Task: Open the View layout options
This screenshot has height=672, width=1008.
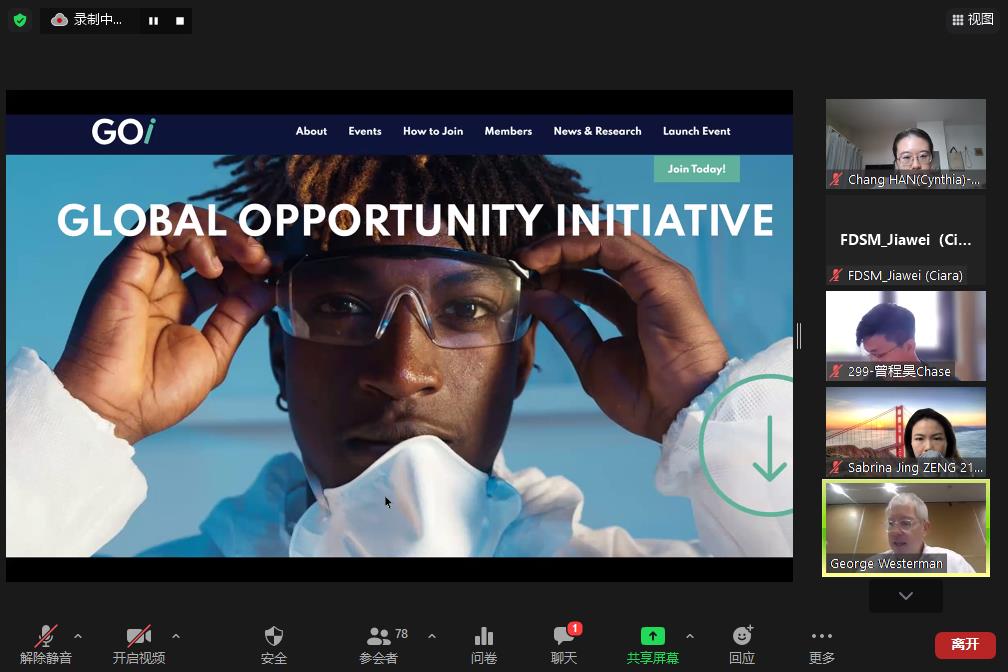Action: 973,20
